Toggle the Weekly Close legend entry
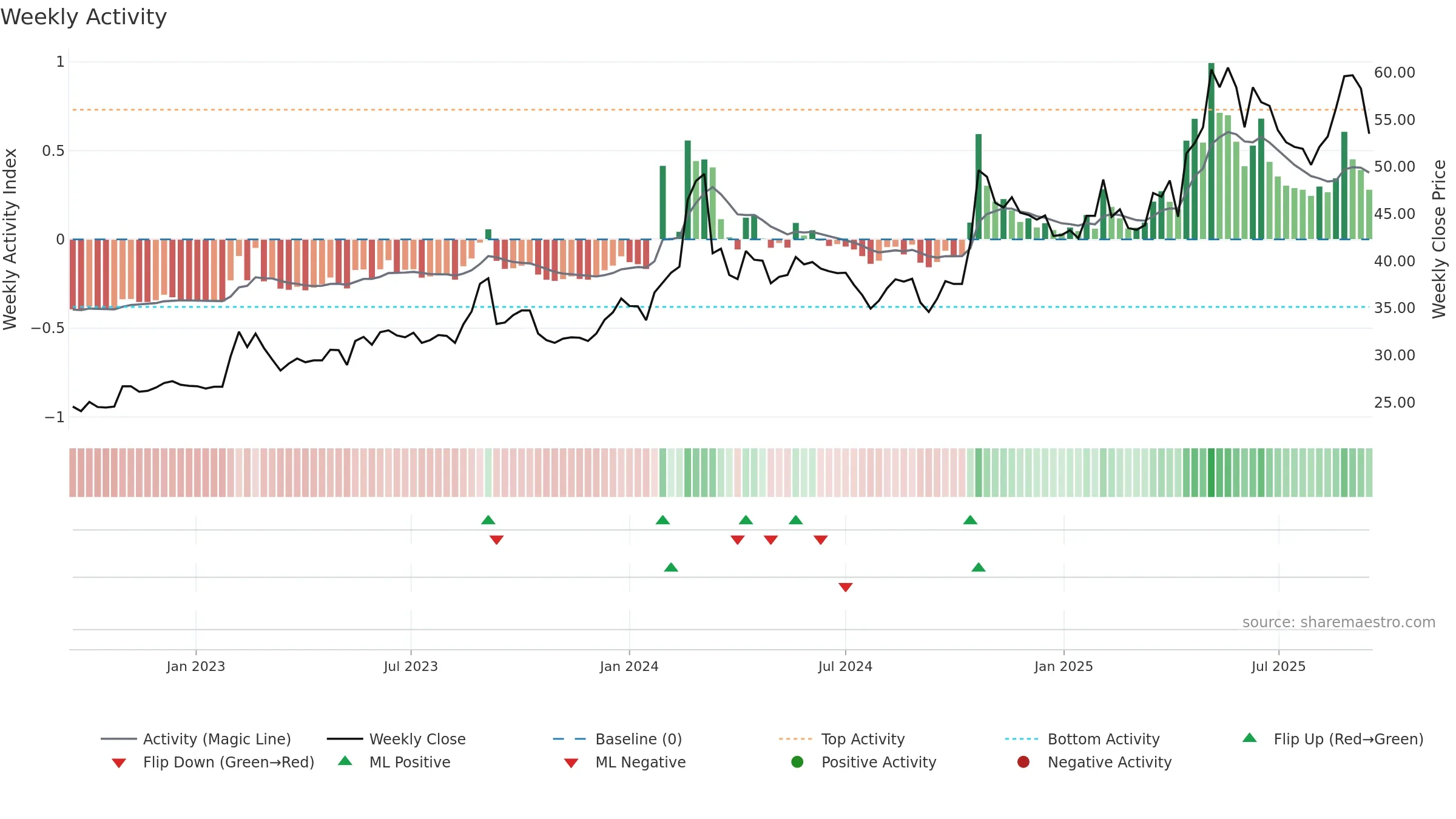The image size is (1456, 819). pos(396,739)
